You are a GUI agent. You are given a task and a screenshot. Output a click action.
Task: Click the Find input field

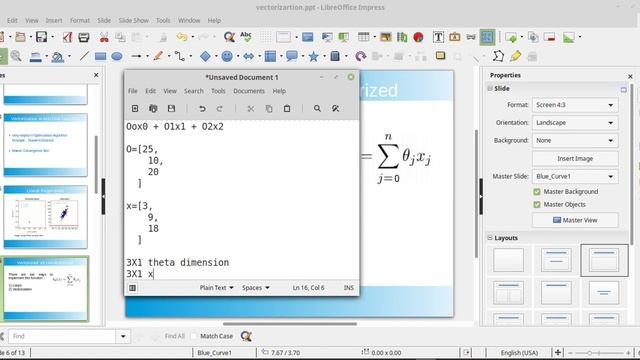(x=62, y=336)
